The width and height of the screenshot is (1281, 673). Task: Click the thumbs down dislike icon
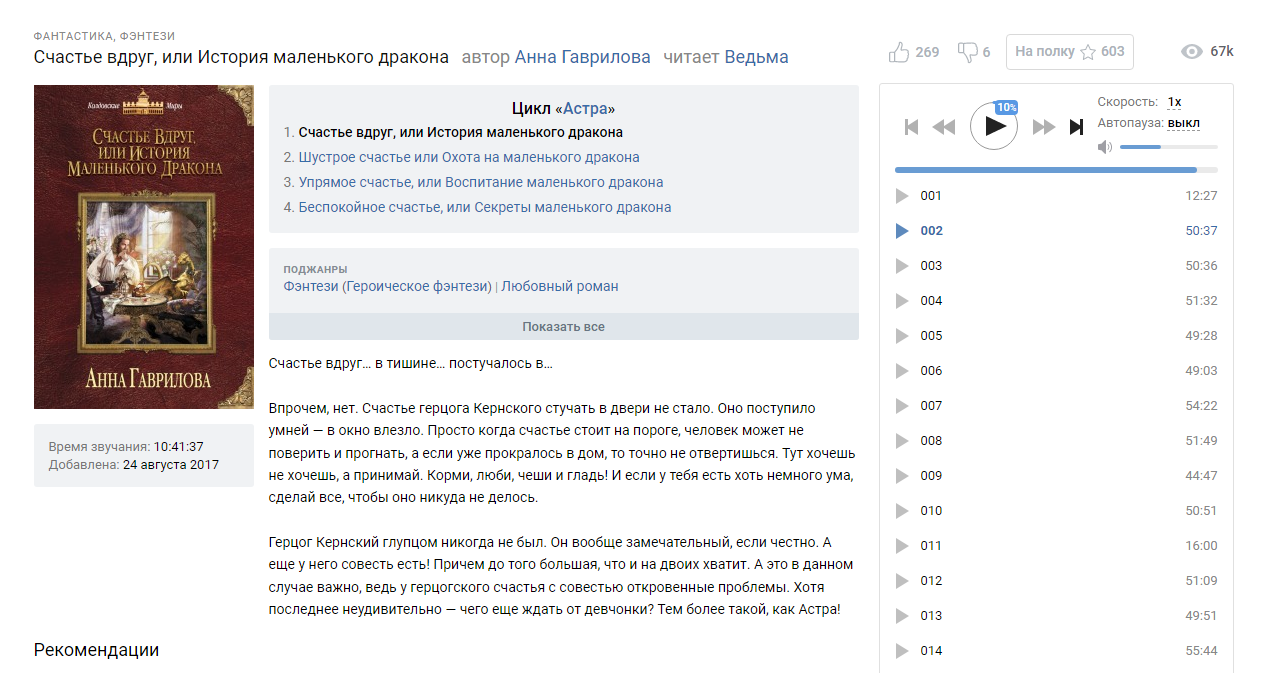967,52
